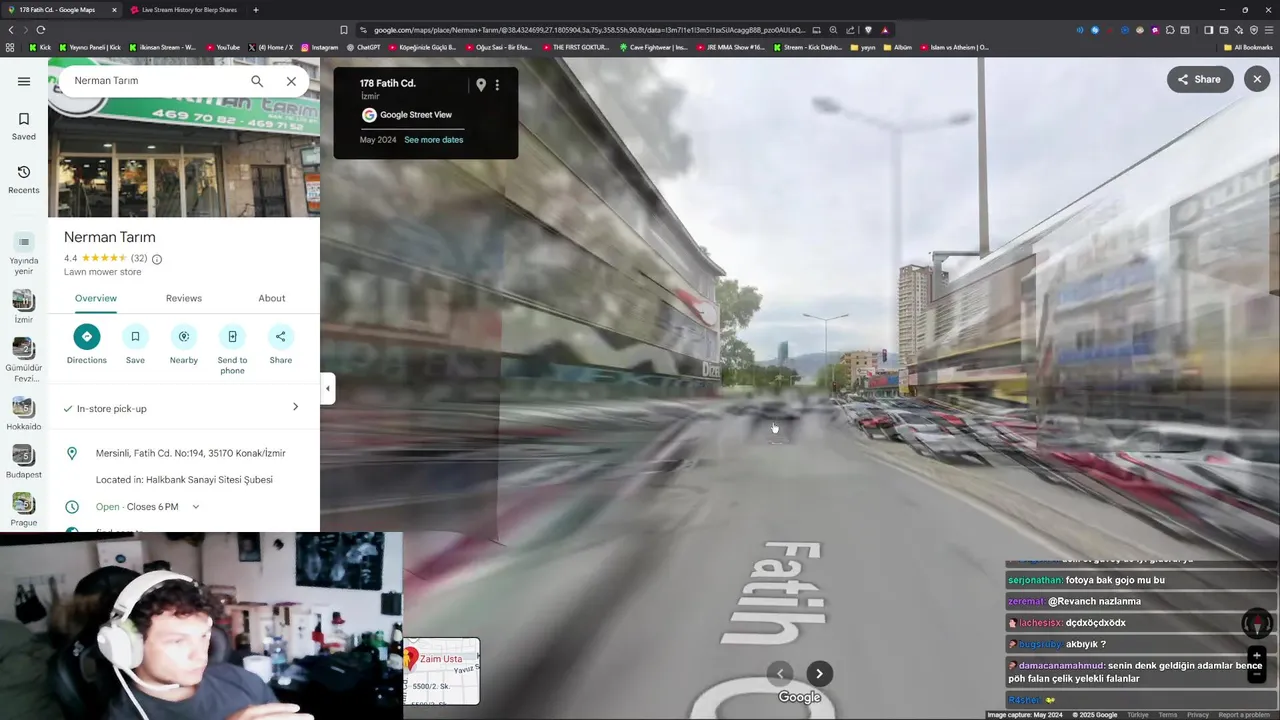Click the Nerman Tarım search input field

coord(155,81)
